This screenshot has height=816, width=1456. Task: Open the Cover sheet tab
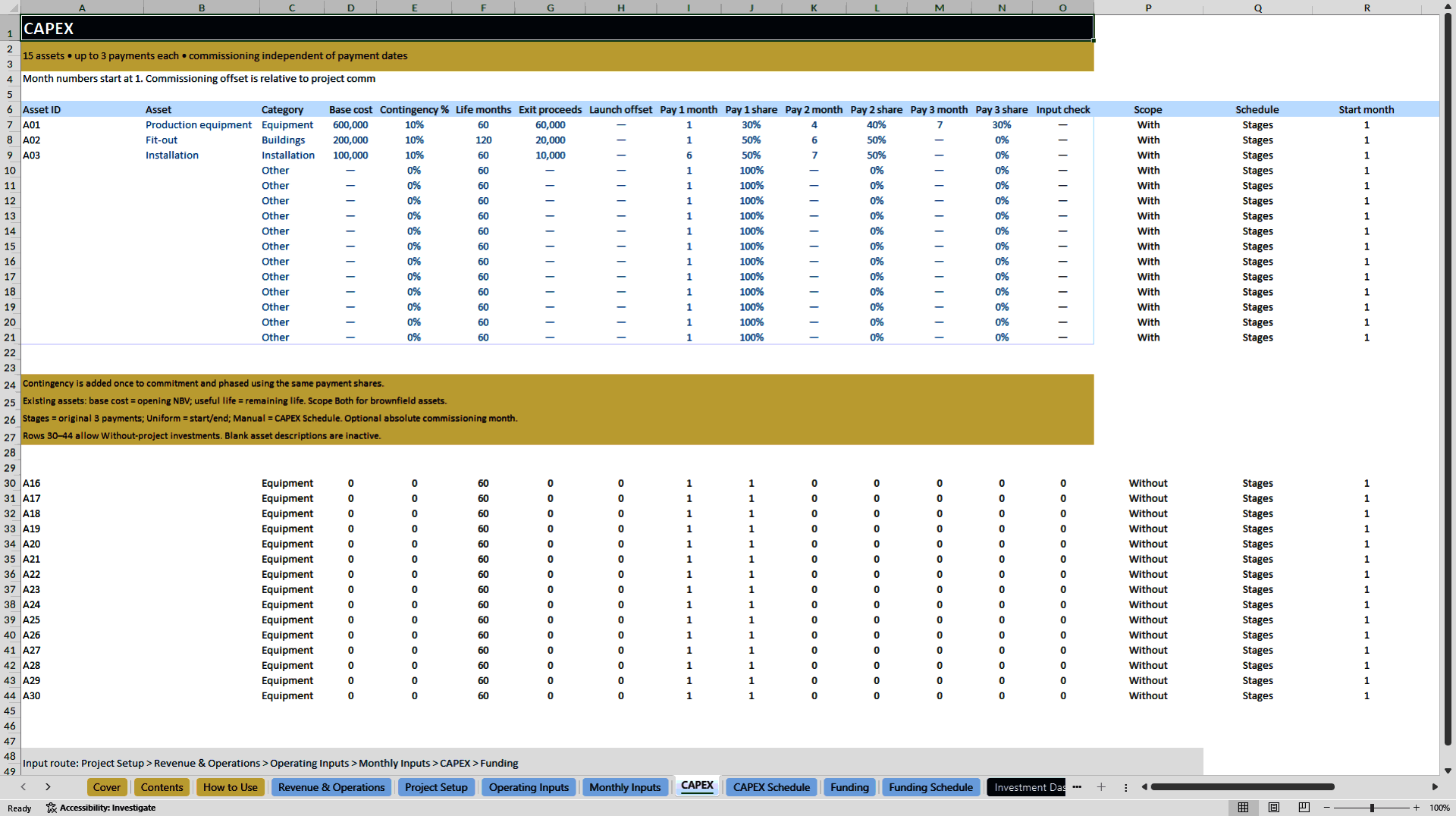pos(107,787)
